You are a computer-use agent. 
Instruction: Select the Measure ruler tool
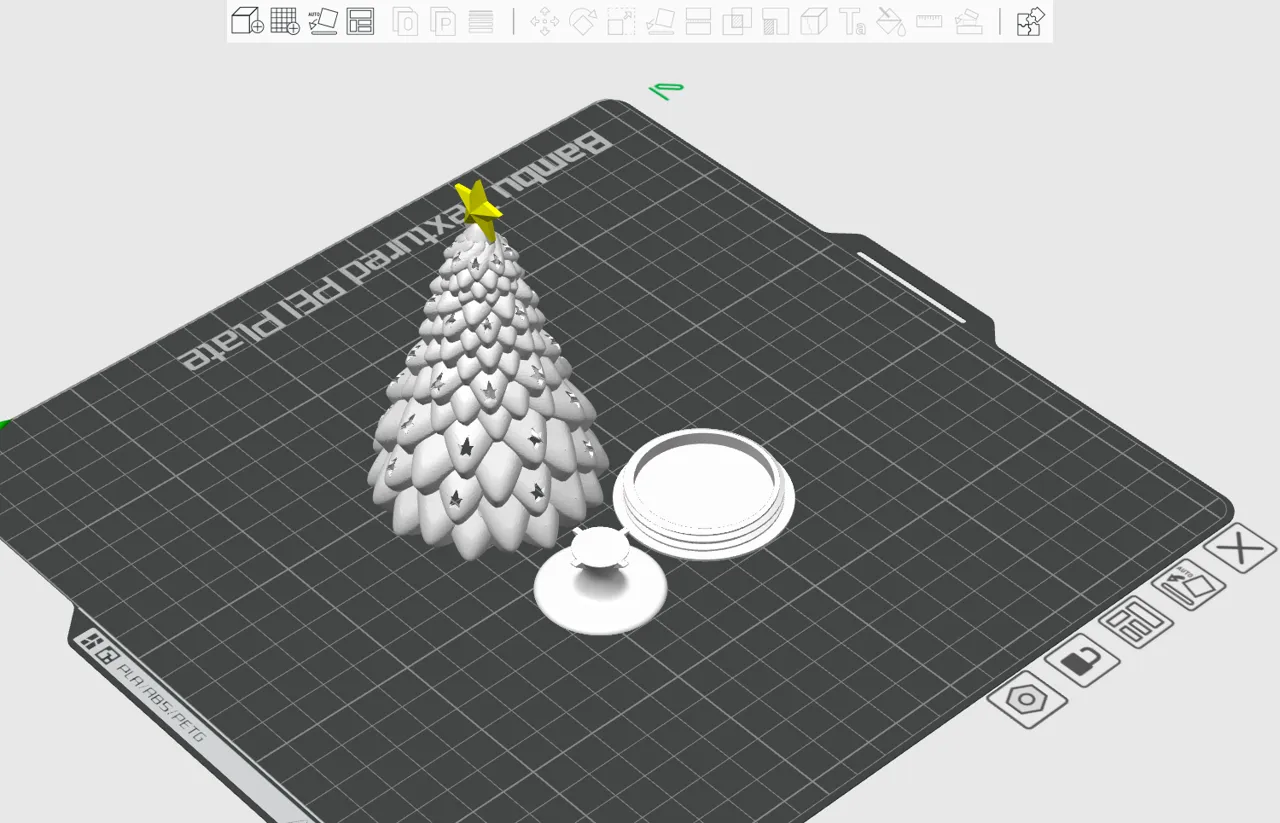pos(929,21)
